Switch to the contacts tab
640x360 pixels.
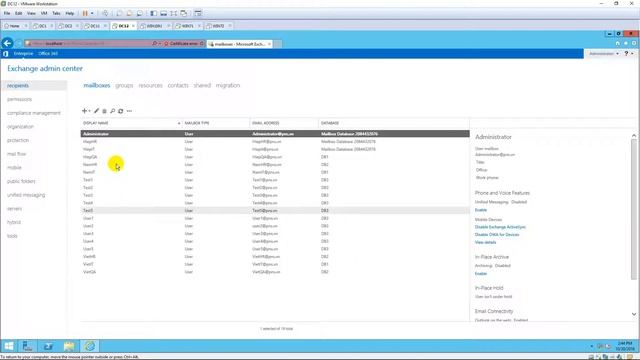[178, 85]
